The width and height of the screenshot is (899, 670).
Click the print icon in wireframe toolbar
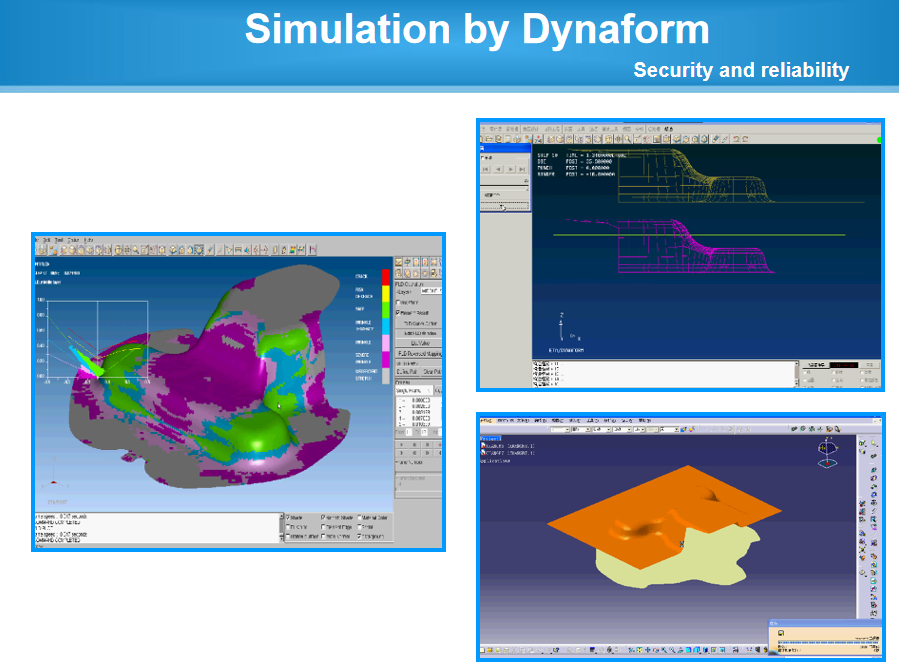(x=517, y=139)
